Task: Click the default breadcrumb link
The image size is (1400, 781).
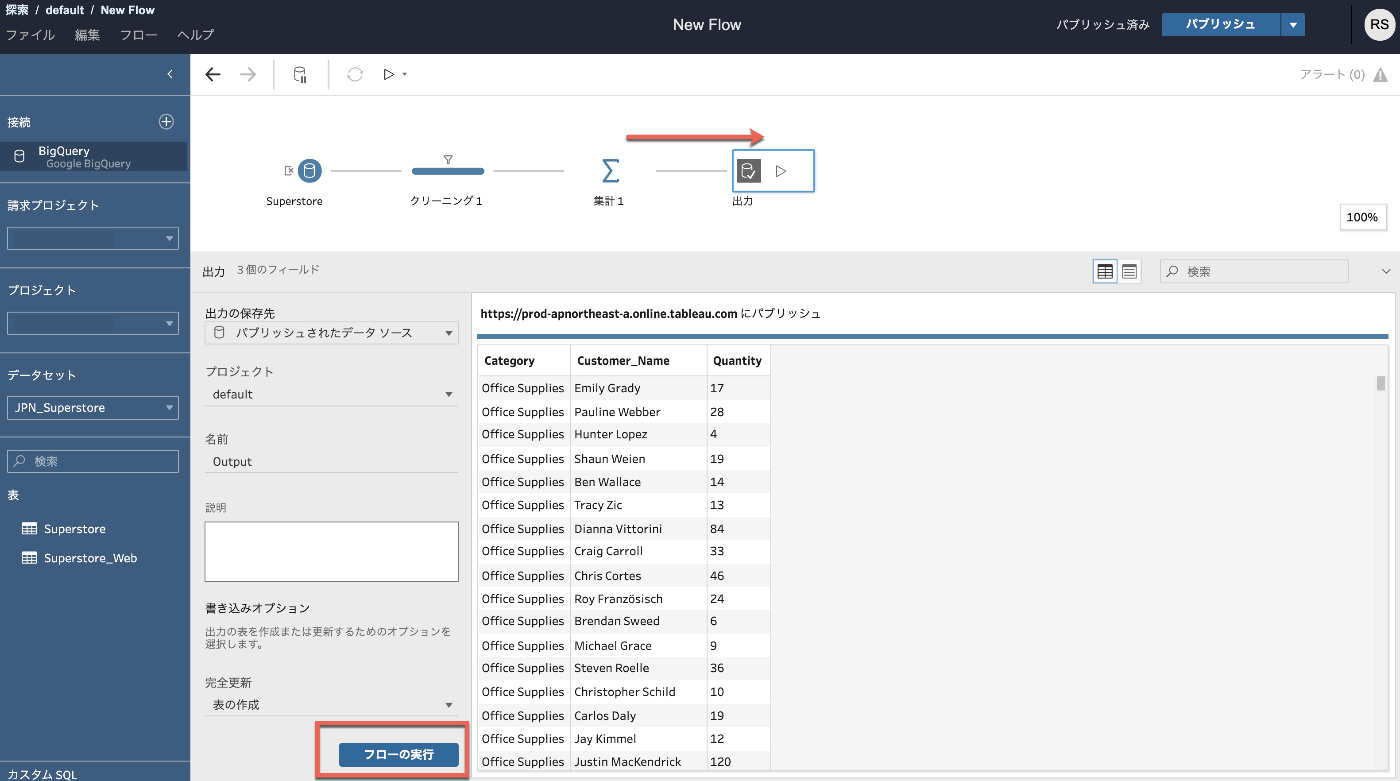Action: tap(65, 10)
